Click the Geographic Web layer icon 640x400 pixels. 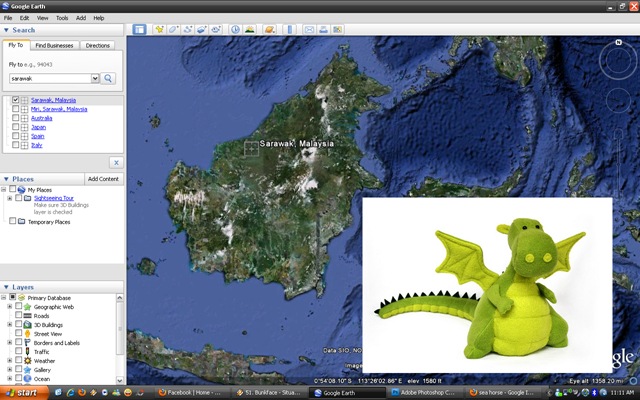[27, 307]
